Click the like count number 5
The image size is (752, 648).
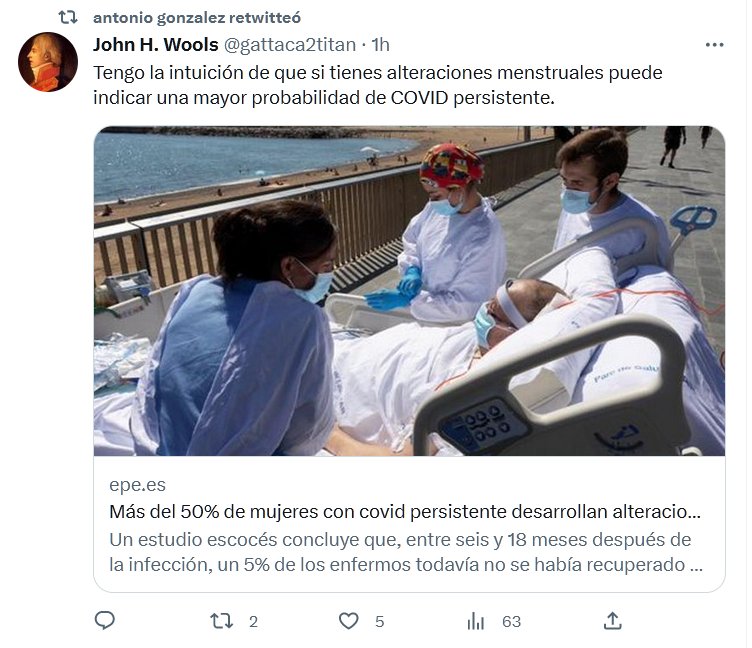click(x=379, y=622)
